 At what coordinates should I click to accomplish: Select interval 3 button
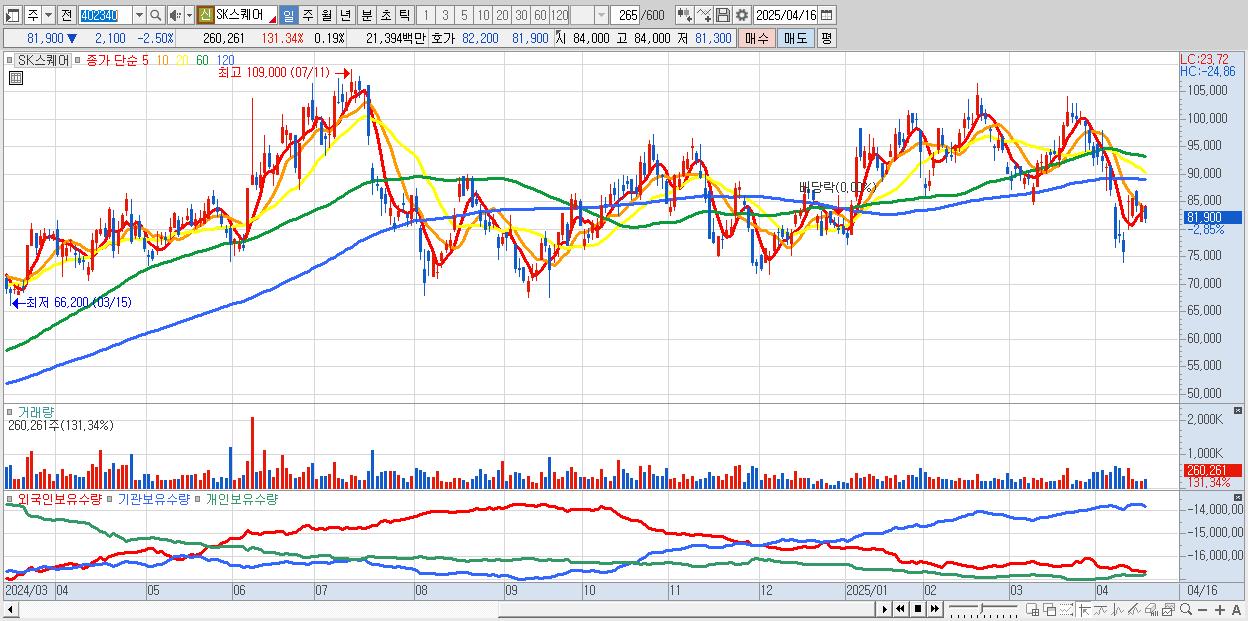click(445, 15)
